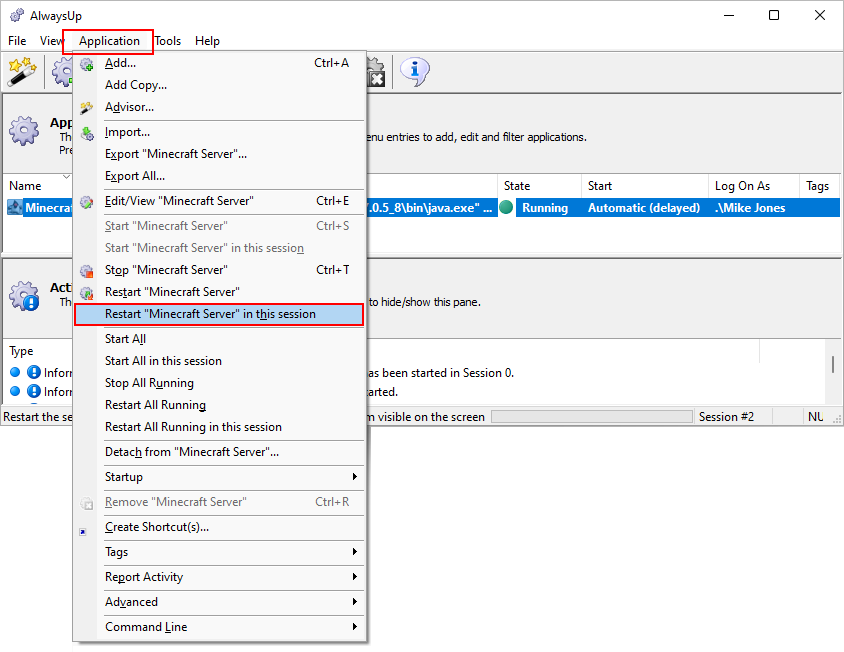Viewport: 844px width, 652px height.
Task: Click the Restart menu entry gear icon
Action: click(x=86, y=292)
